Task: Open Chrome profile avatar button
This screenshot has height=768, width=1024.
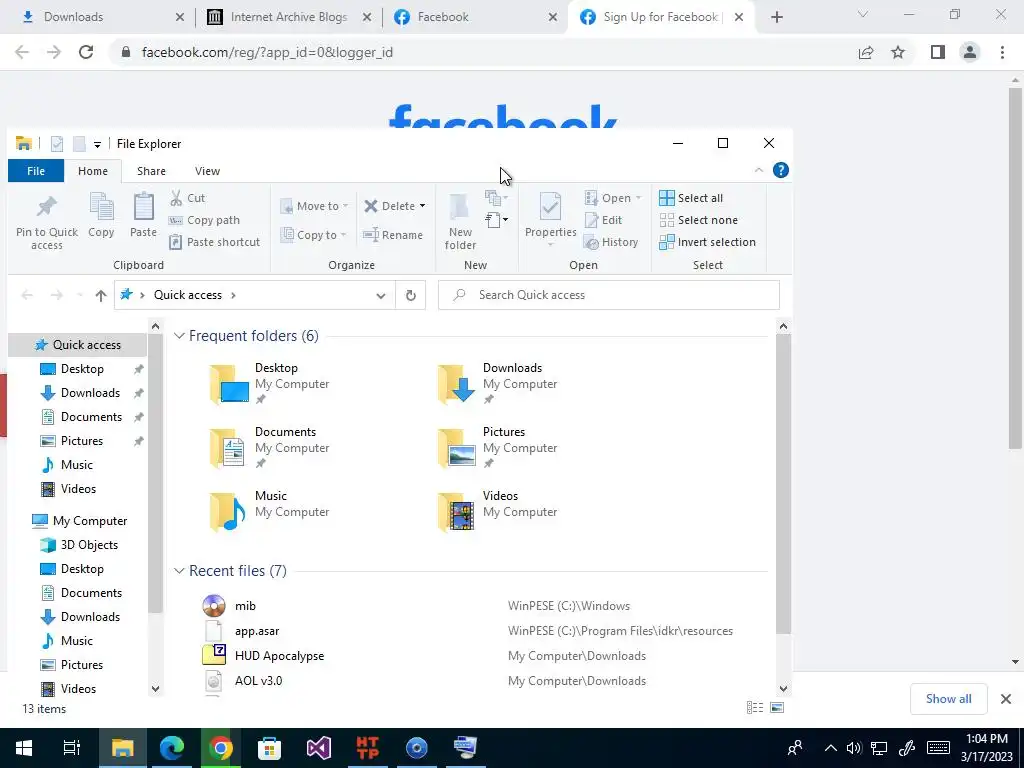Action: coord(970,52)
